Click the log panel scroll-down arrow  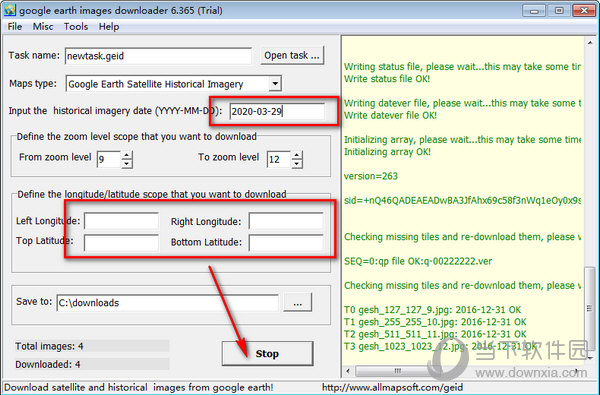[590, 358]
